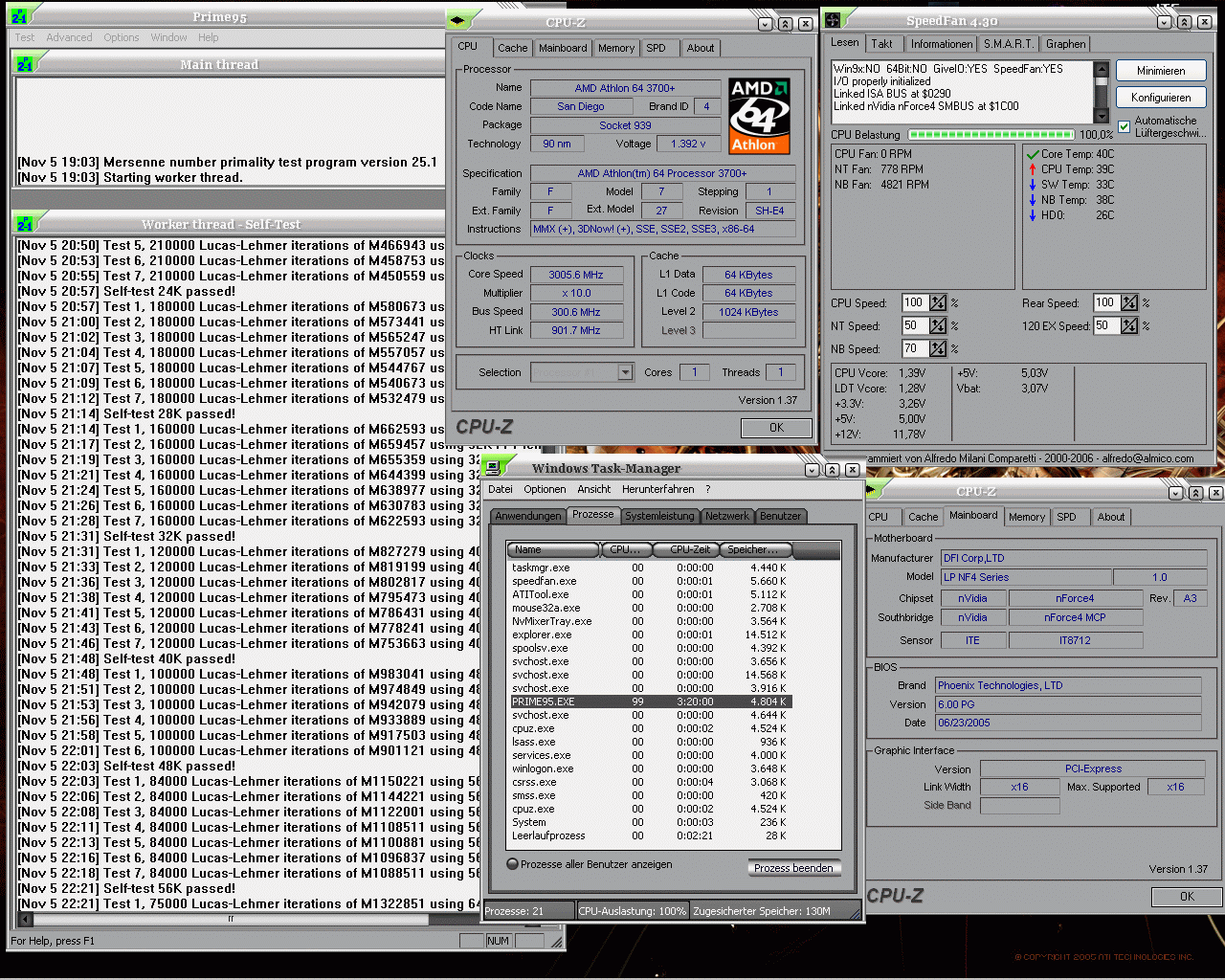
Task: Switch to the Takt tab in SpeedFan
Action: [881, 44]
